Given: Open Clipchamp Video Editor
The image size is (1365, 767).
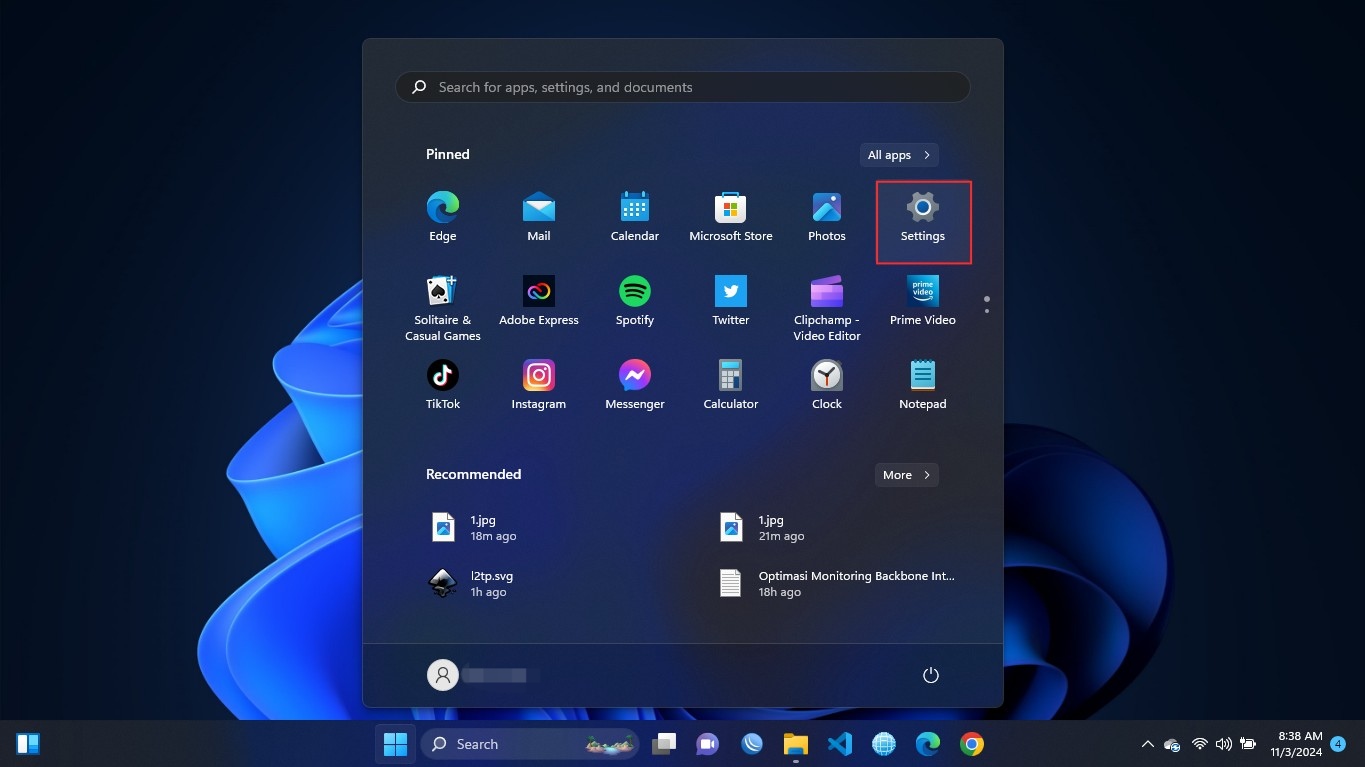Looking at the screenshot, I should pos(826,307).
